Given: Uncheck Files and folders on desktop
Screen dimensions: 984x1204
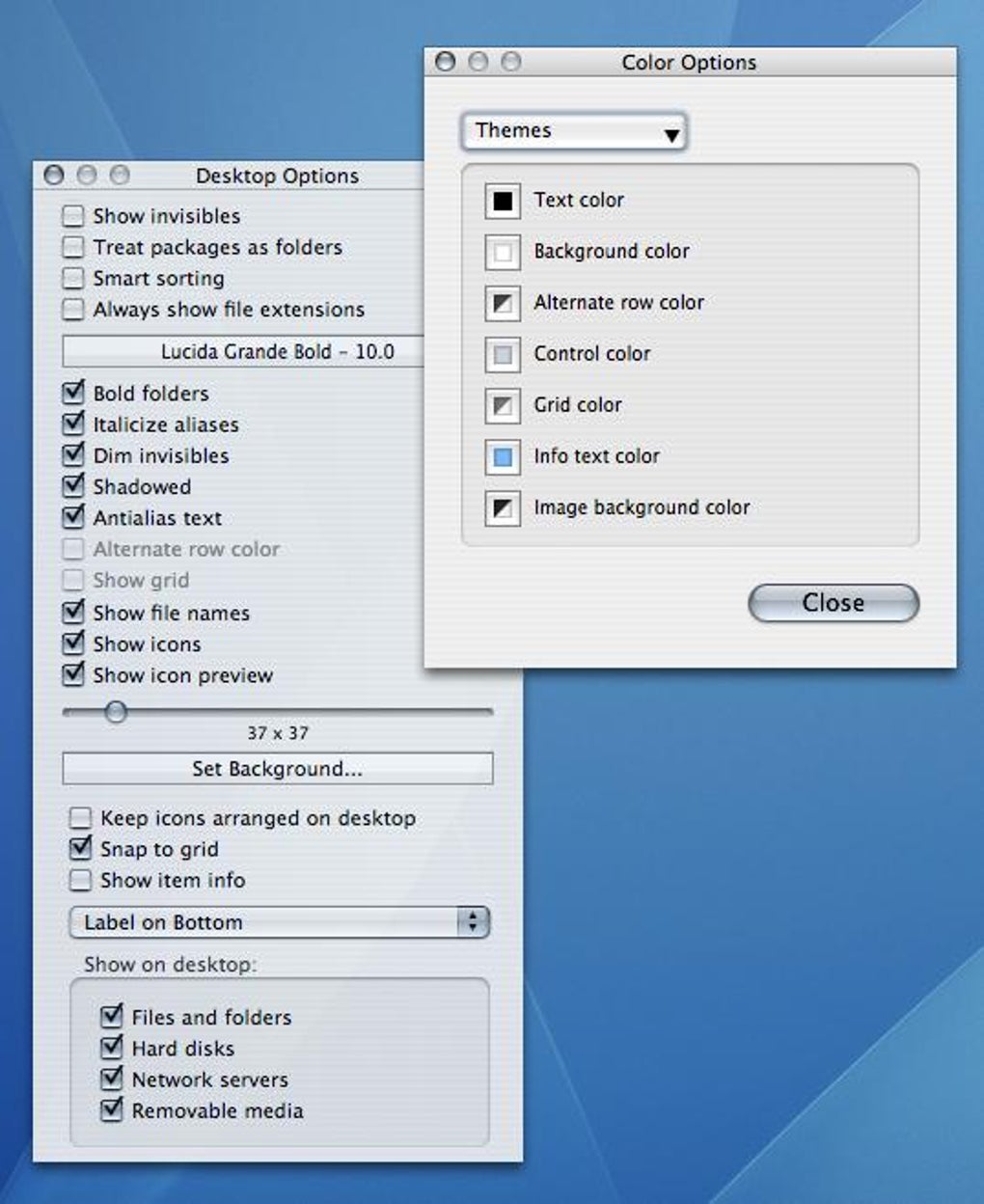Looking at the screenshot, I should [112, 1016].
